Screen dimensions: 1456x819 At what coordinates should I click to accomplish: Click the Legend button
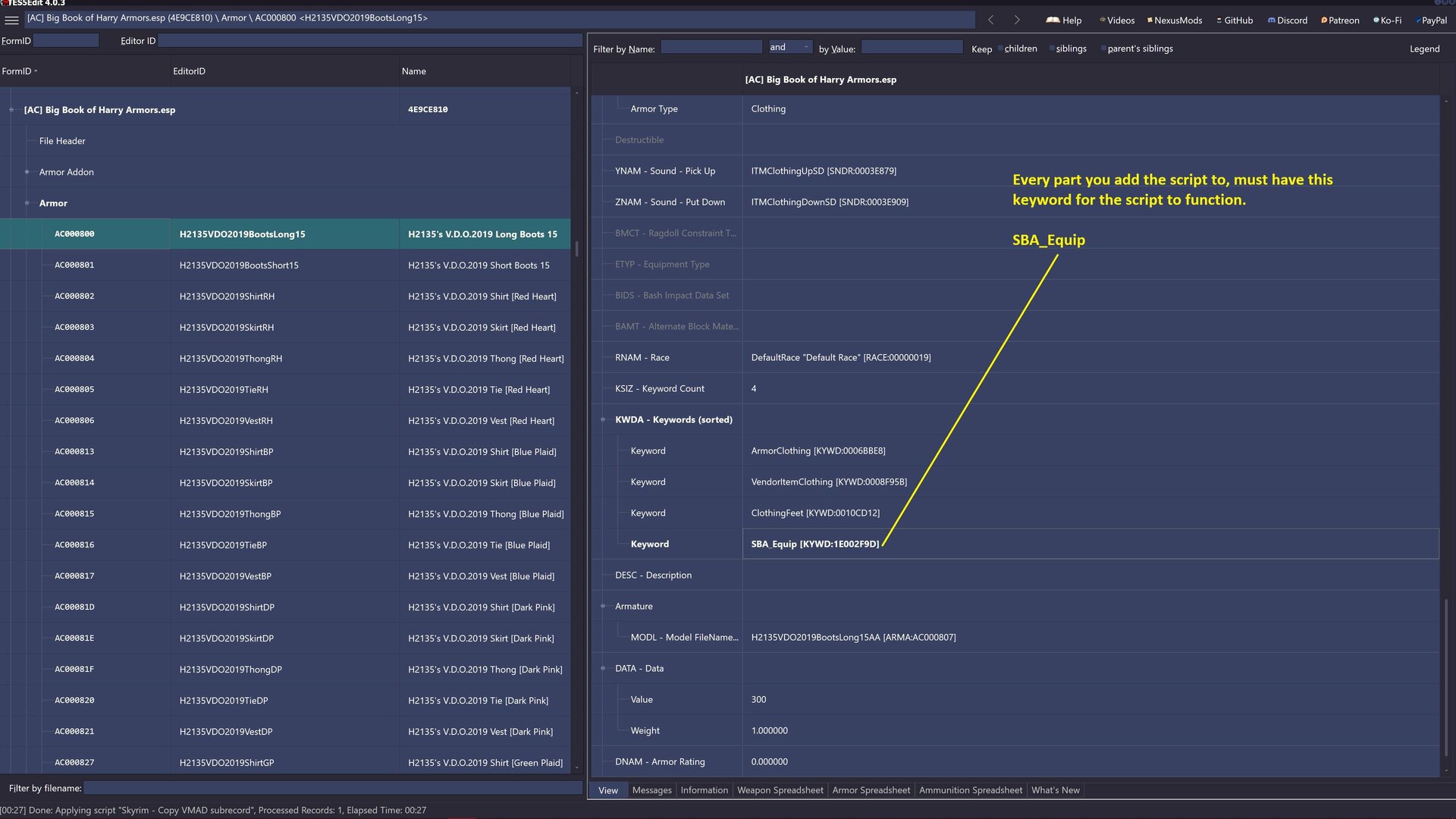tap(1424, 49)
